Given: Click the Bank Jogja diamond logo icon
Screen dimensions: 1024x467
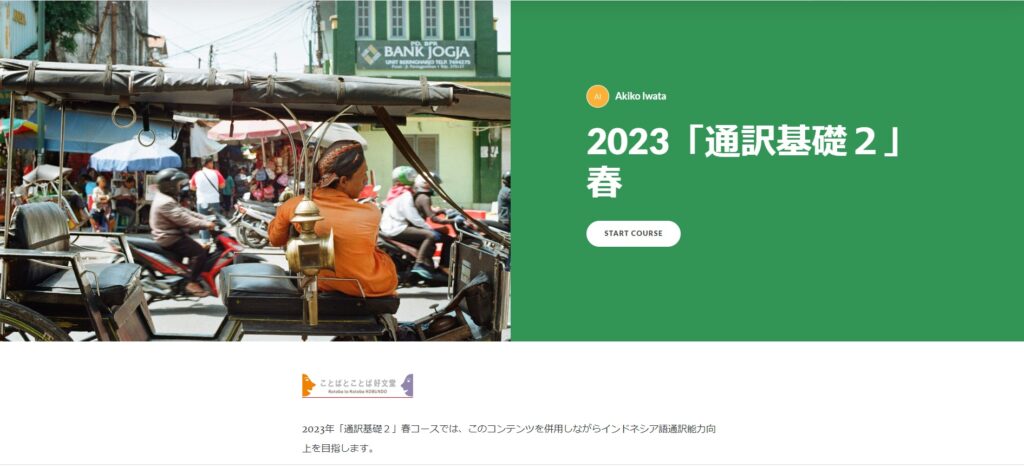Looking at the screenshot, I should point(371,54).
